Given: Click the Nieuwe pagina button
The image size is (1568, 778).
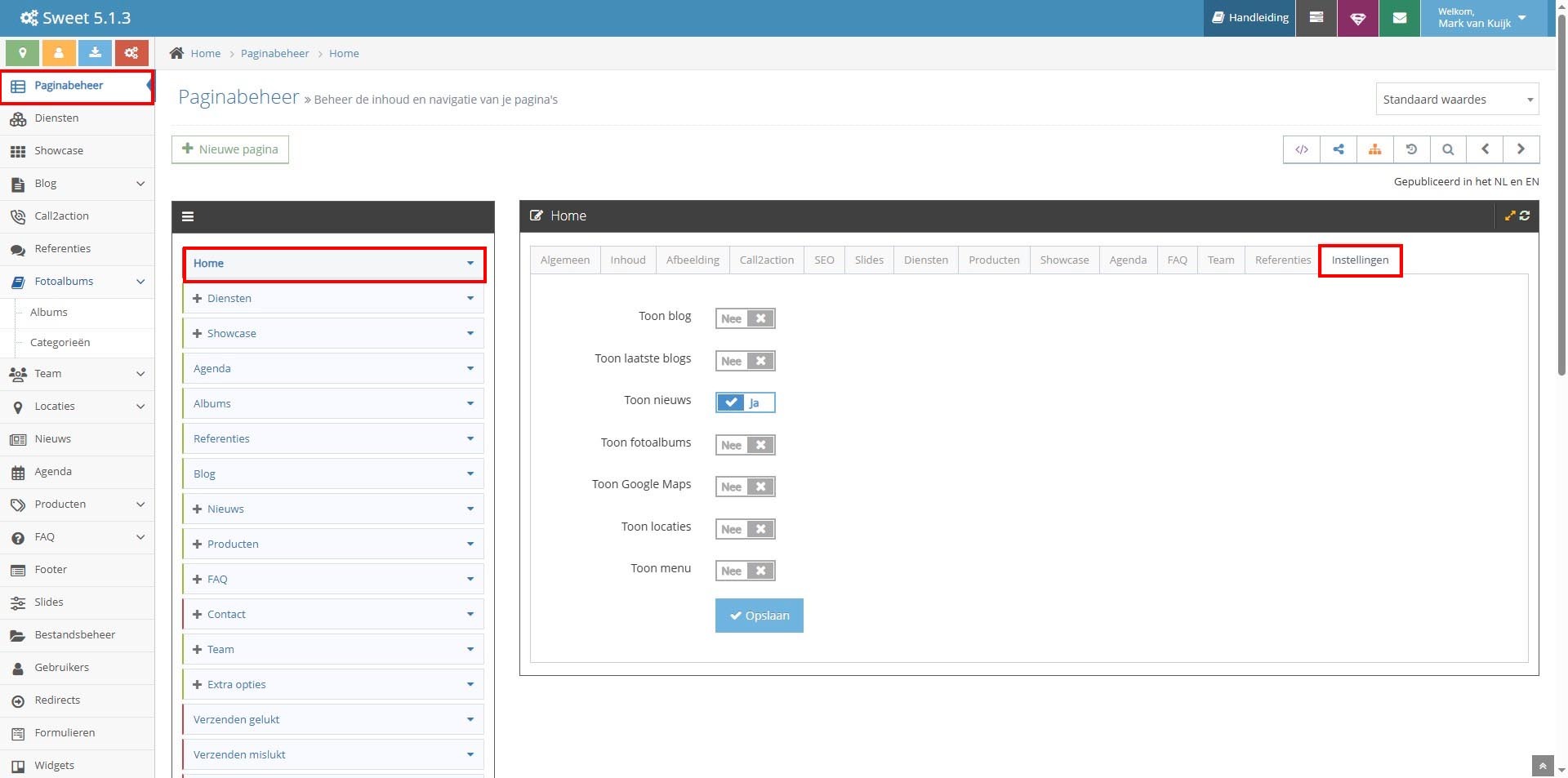Looking at the screenshot, I should click(x=230, y=149).
